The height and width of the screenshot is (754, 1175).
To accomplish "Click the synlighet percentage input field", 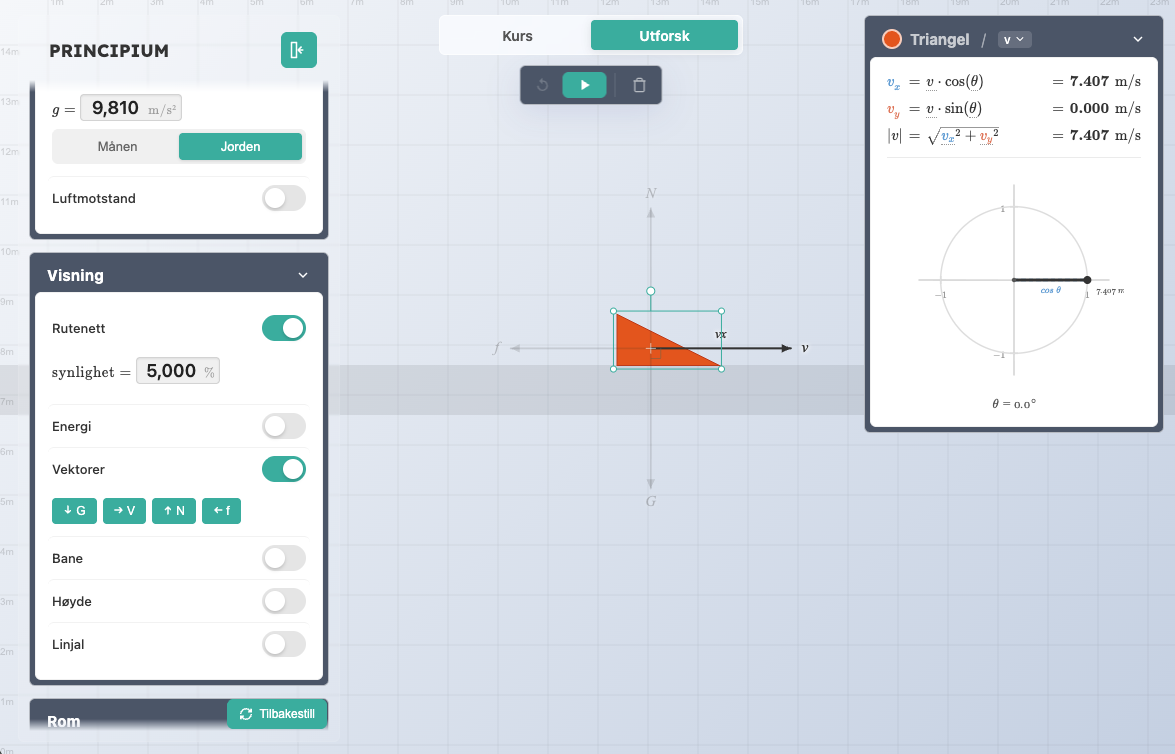I will coord(171,371).
